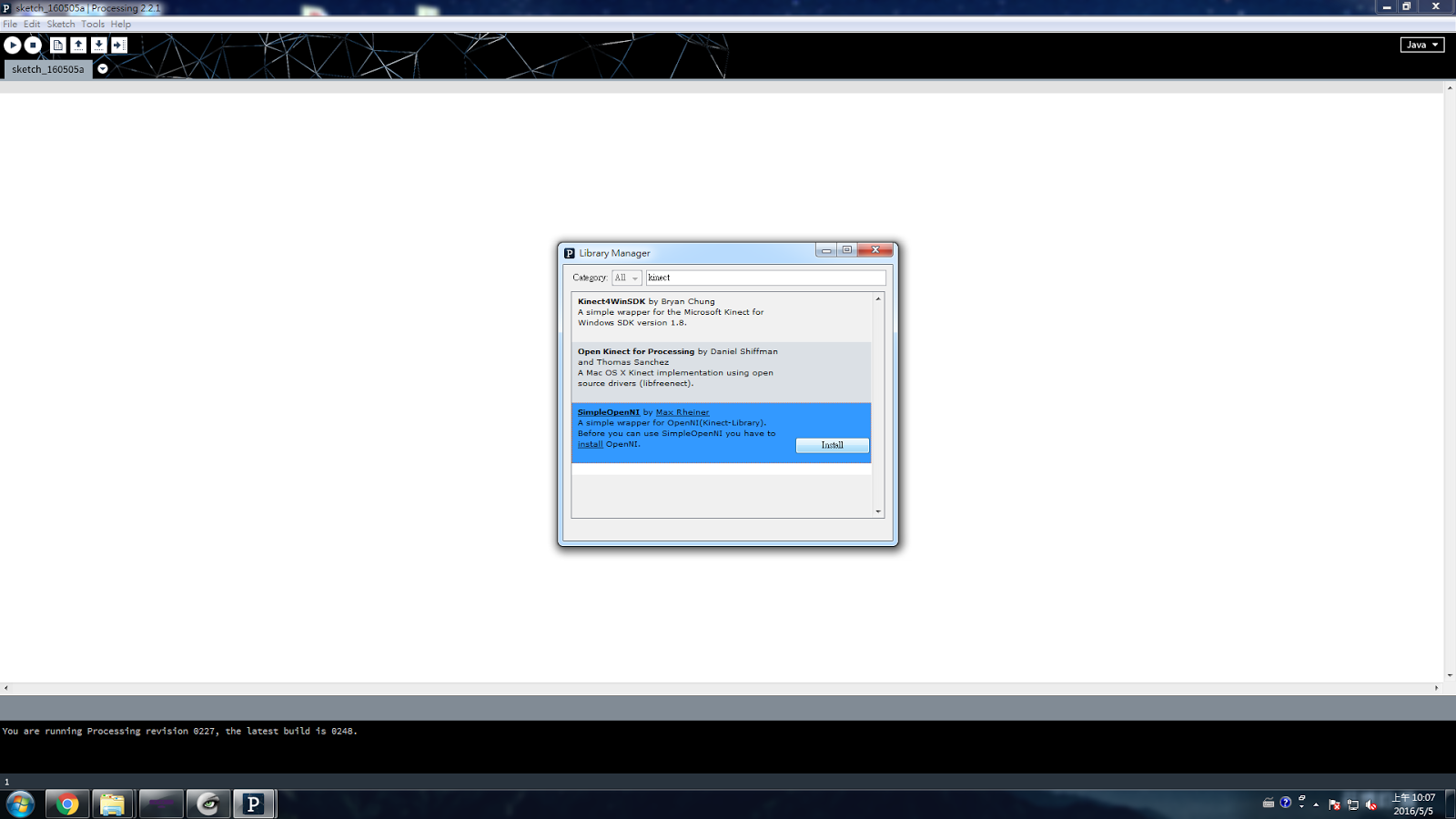
Task: Export the application with the right-arrow icon
Action: (119, 45)
